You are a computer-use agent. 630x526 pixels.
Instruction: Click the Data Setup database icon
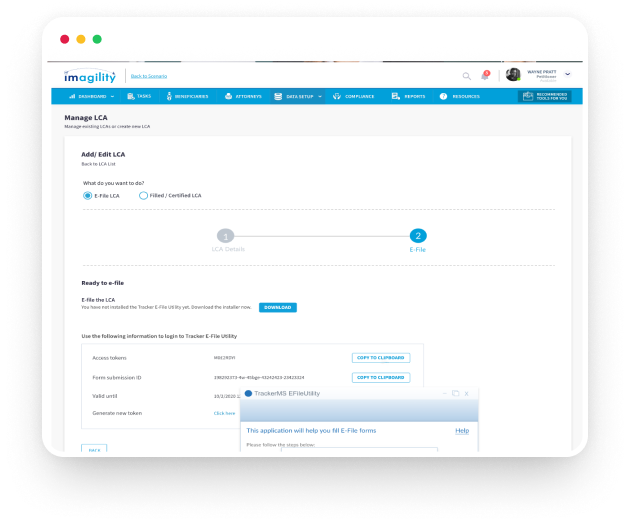[278, 96]
